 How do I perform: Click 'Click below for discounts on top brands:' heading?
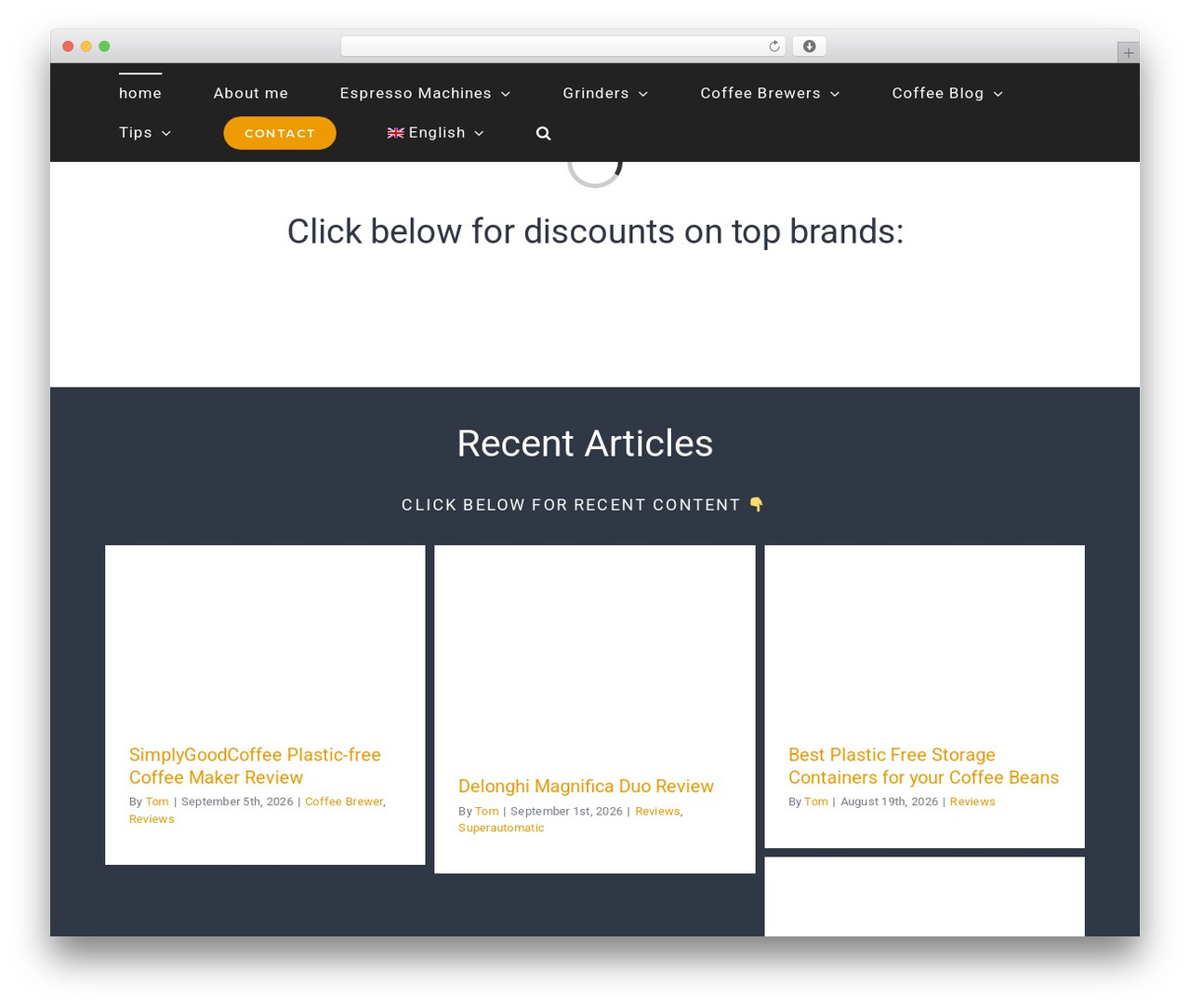(x=595, y=232)
